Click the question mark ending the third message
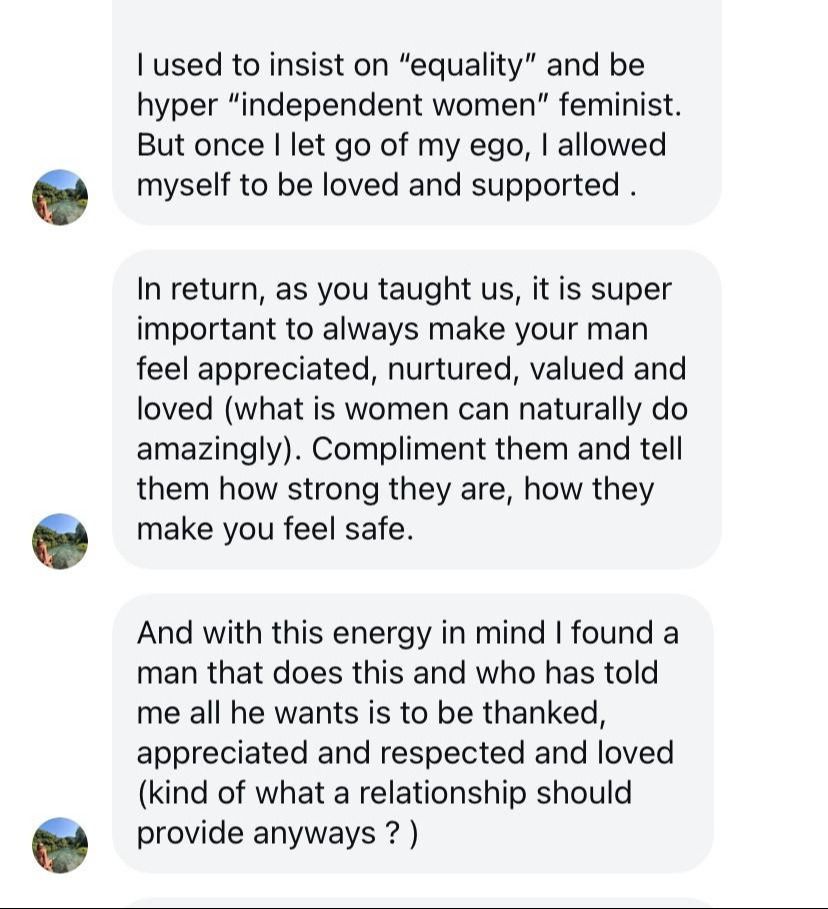Image resolution: width=828 pixels, height=909 pixels. tap(393, 834)
